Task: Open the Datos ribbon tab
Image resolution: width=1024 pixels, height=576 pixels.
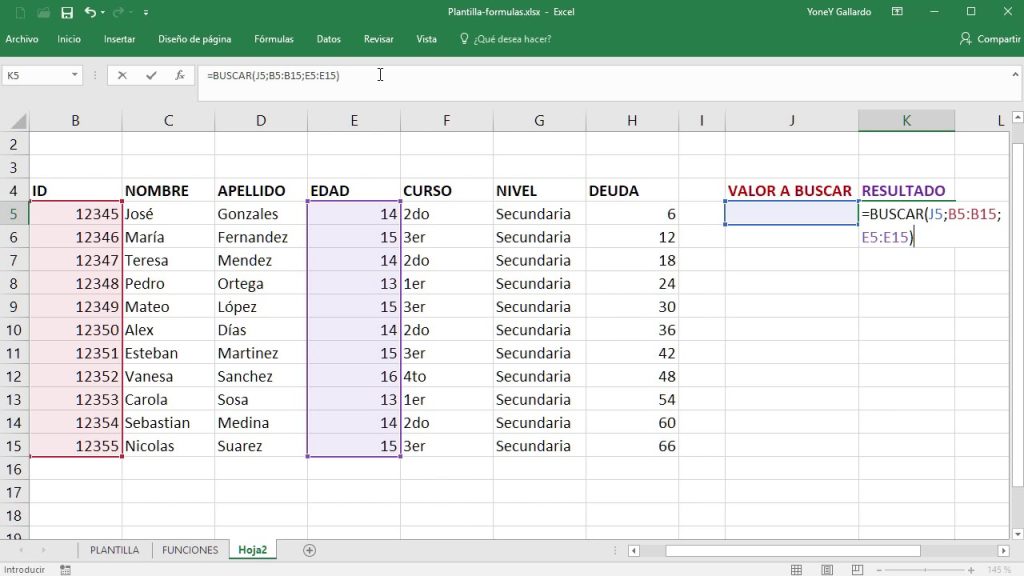Action: 328,39
